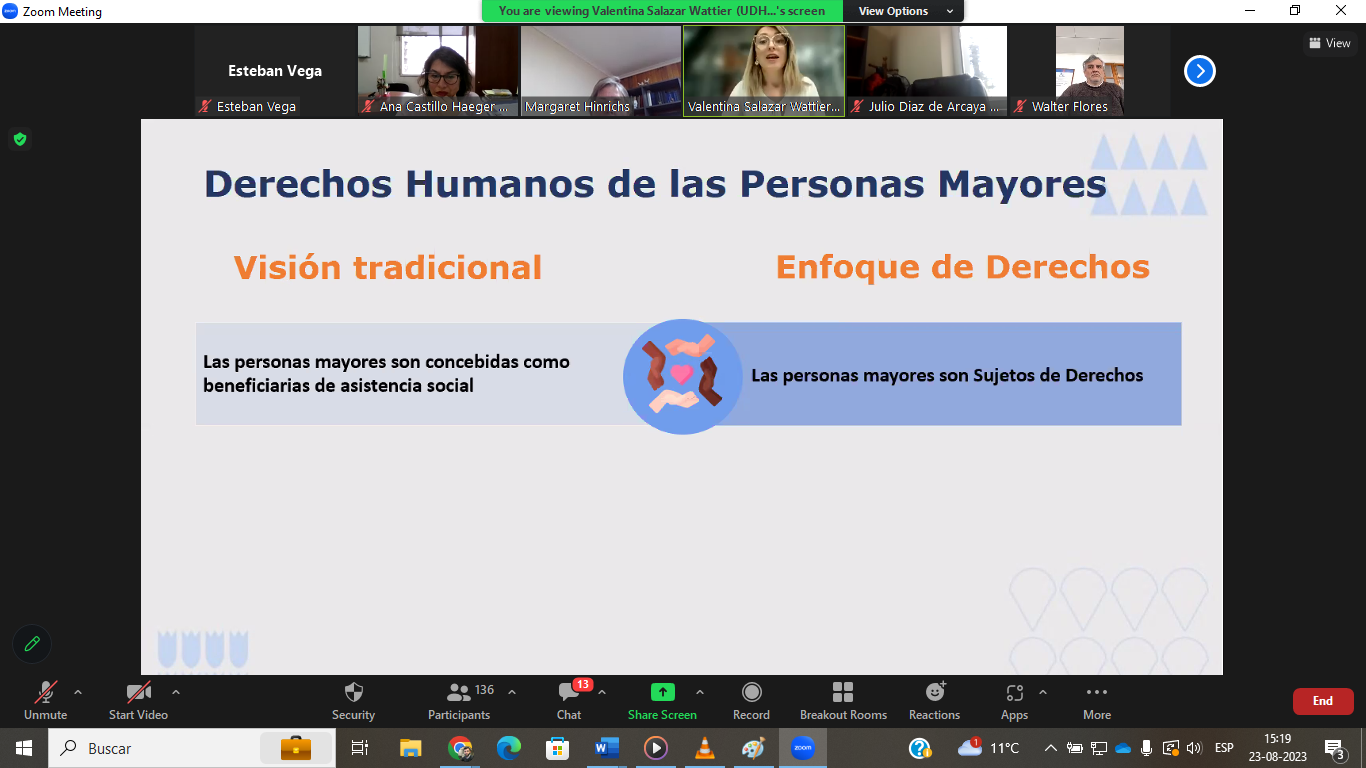Click the red End meeting button
Screen dimensions: 1366x768
point(1322,701)
